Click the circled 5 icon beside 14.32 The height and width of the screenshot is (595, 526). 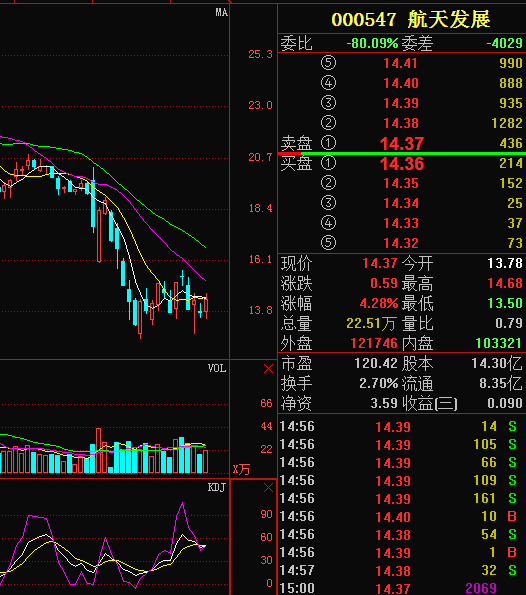point(328,243)
